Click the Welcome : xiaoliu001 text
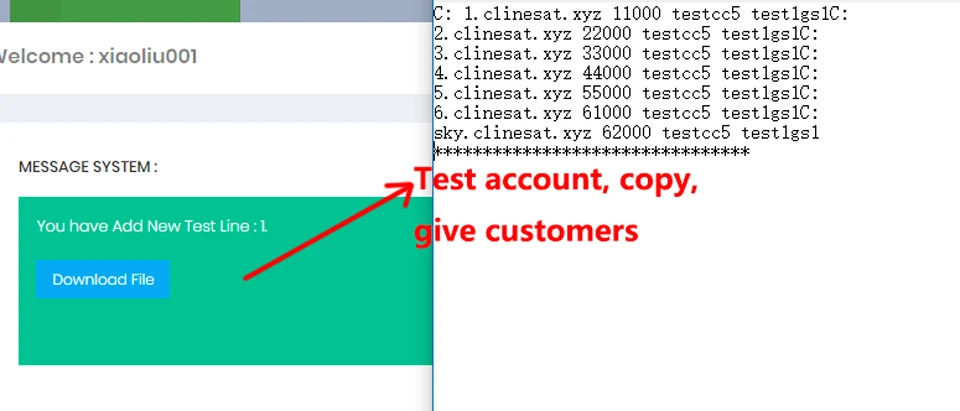The height and width of the screenshot is (411, 960). [x=97, y=56]
